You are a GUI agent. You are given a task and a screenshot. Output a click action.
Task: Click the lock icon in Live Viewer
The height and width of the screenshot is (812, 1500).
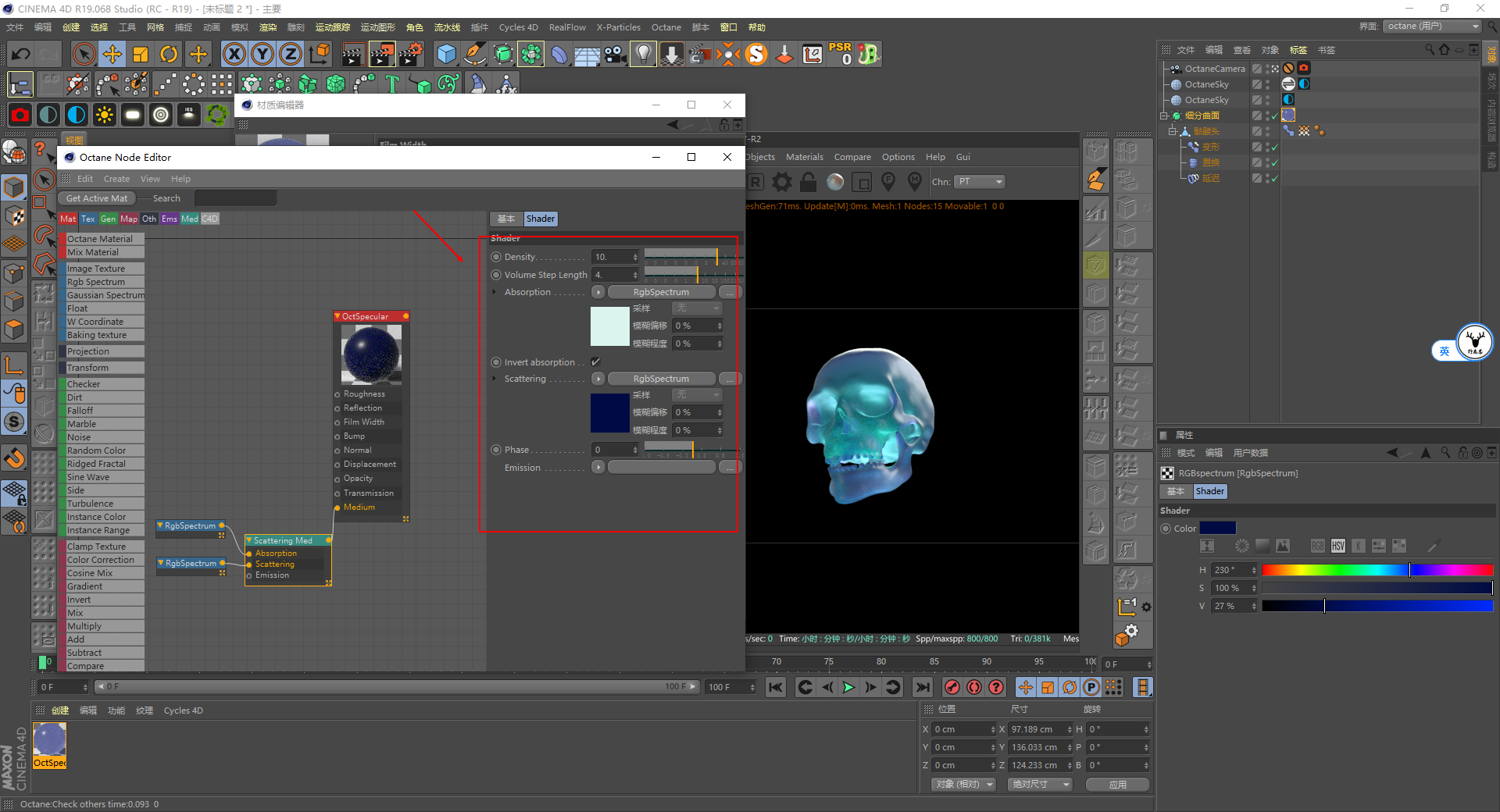click(809, 182)
